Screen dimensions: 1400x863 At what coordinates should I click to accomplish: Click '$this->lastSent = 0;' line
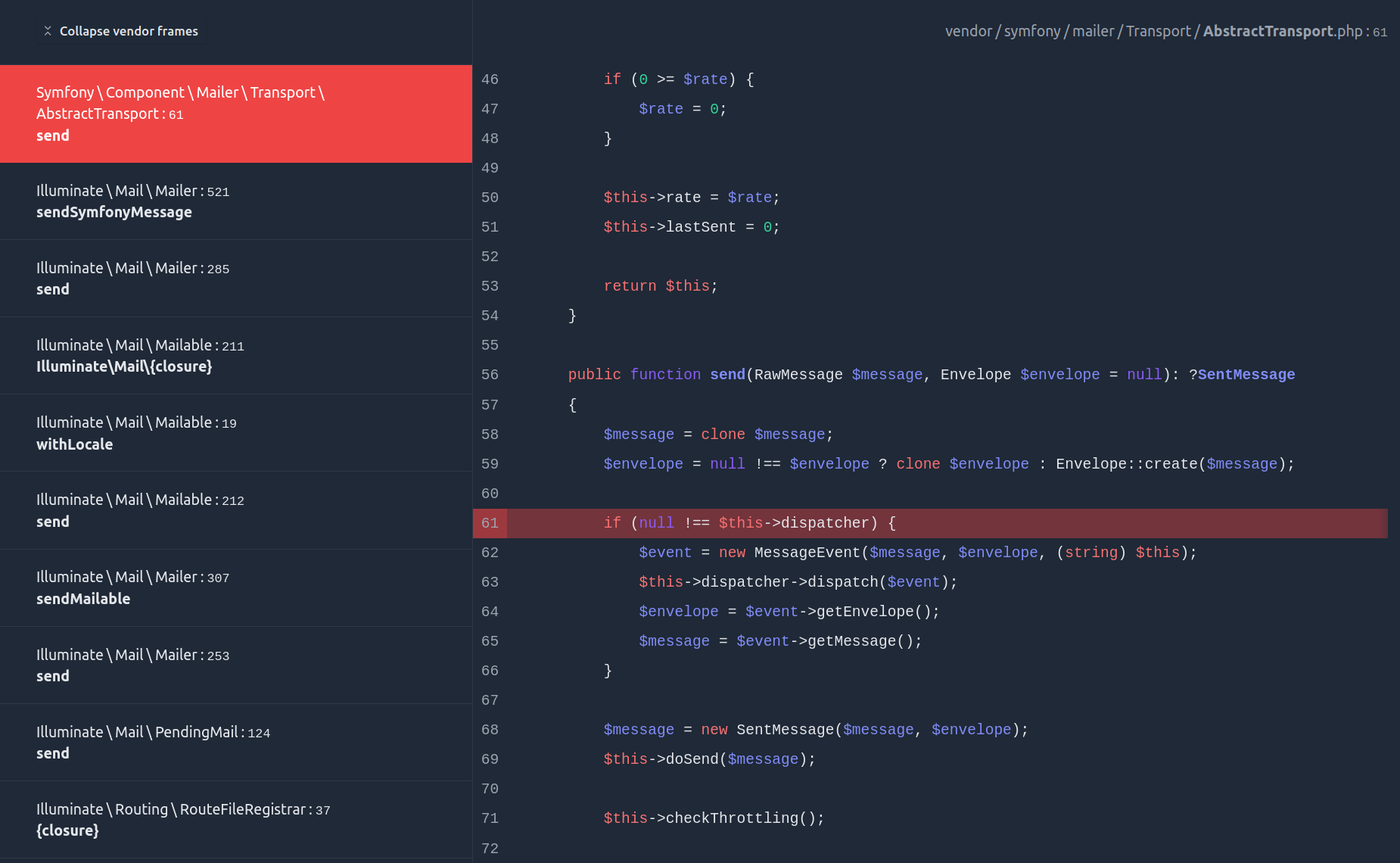(x=692, y=227)
